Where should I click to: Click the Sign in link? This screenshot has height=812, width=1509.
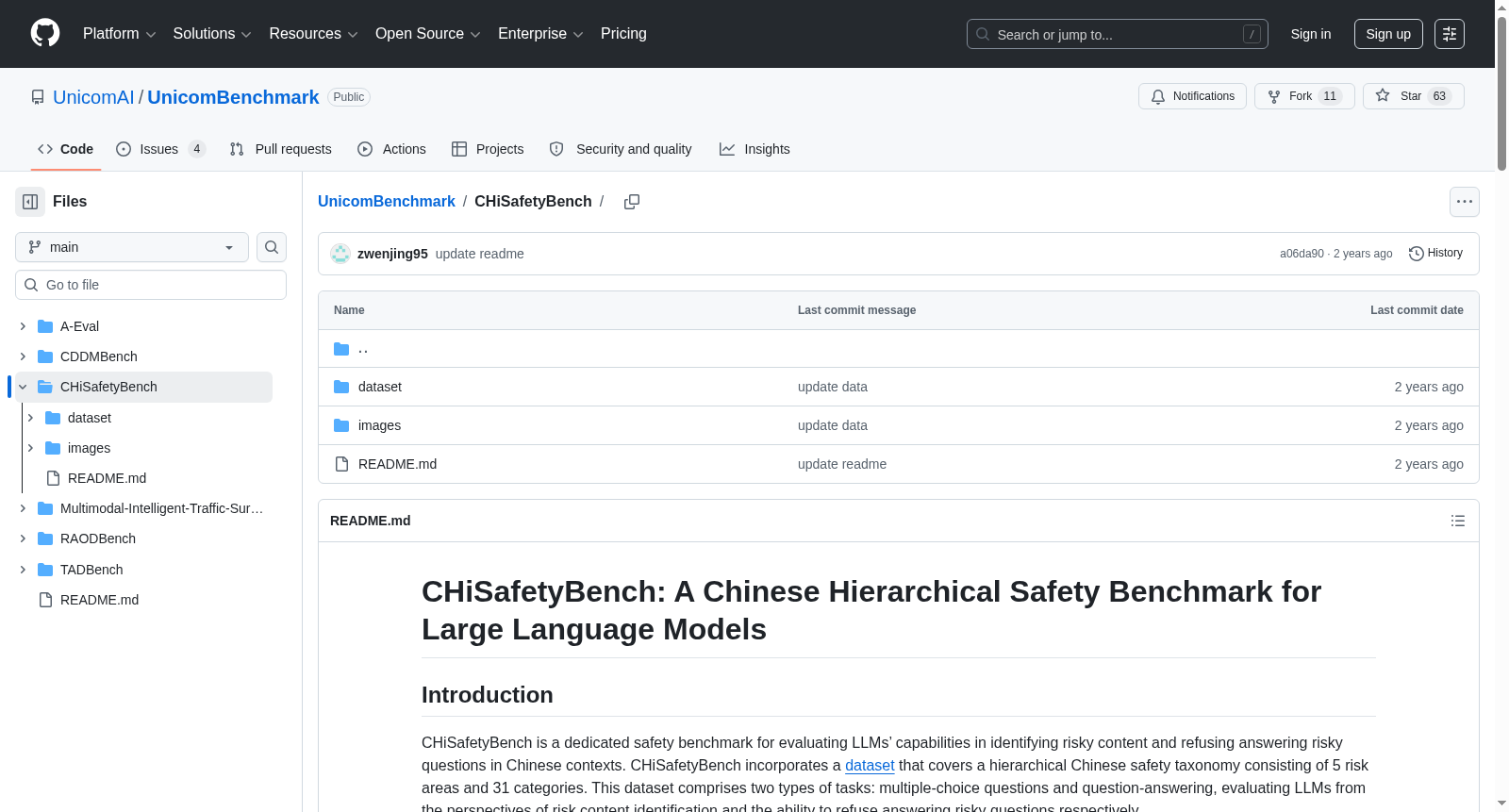(x=1311, y=34)
